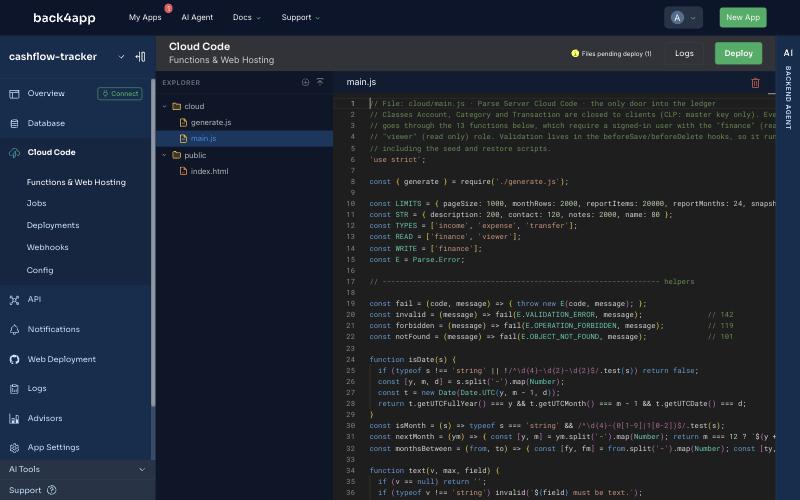Click the Support help question-mark icon
This screenshot has height=500, width=800.
click(52, 490)
